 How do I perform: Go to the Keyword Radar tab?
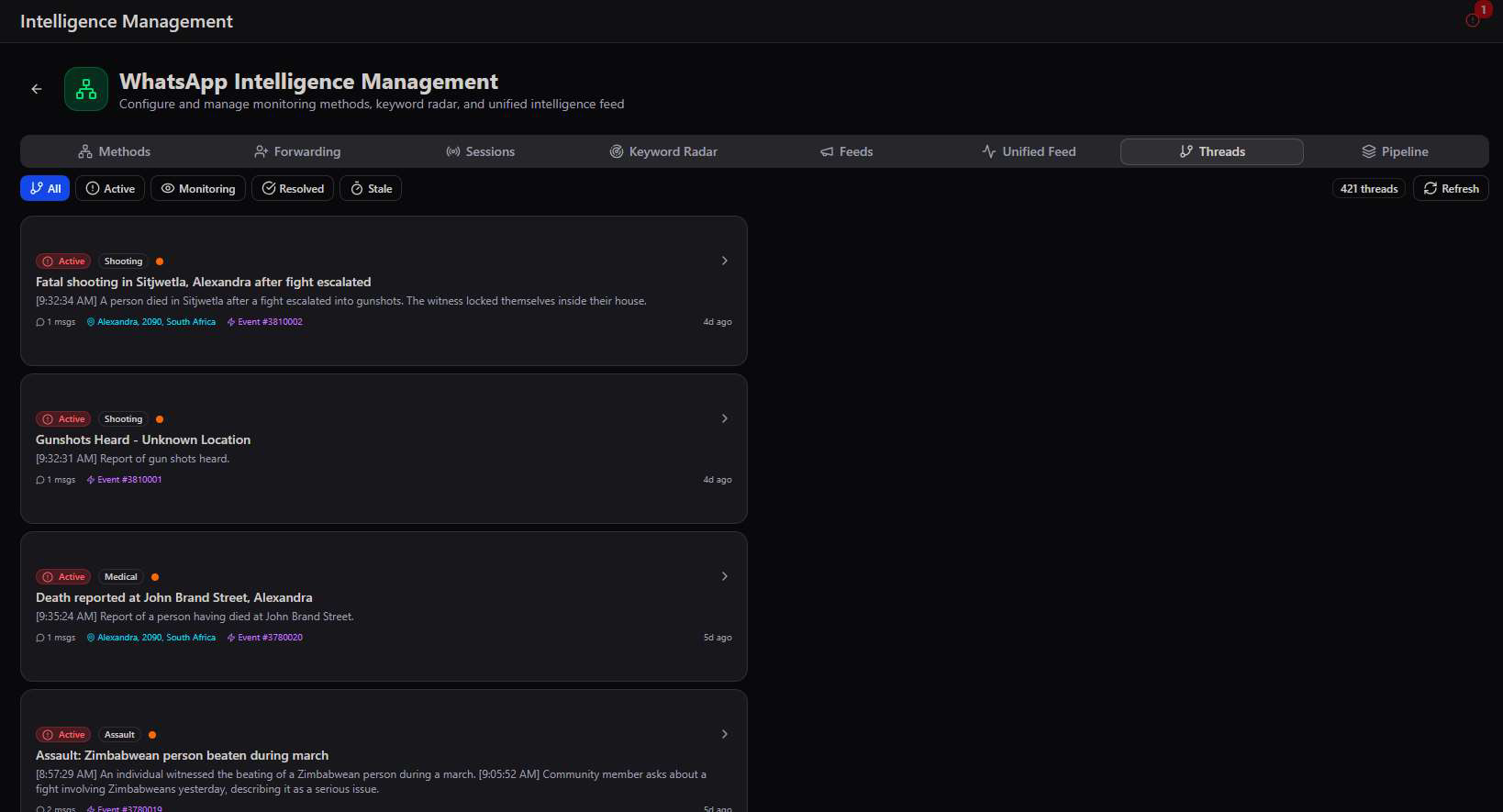pos(663,151)
